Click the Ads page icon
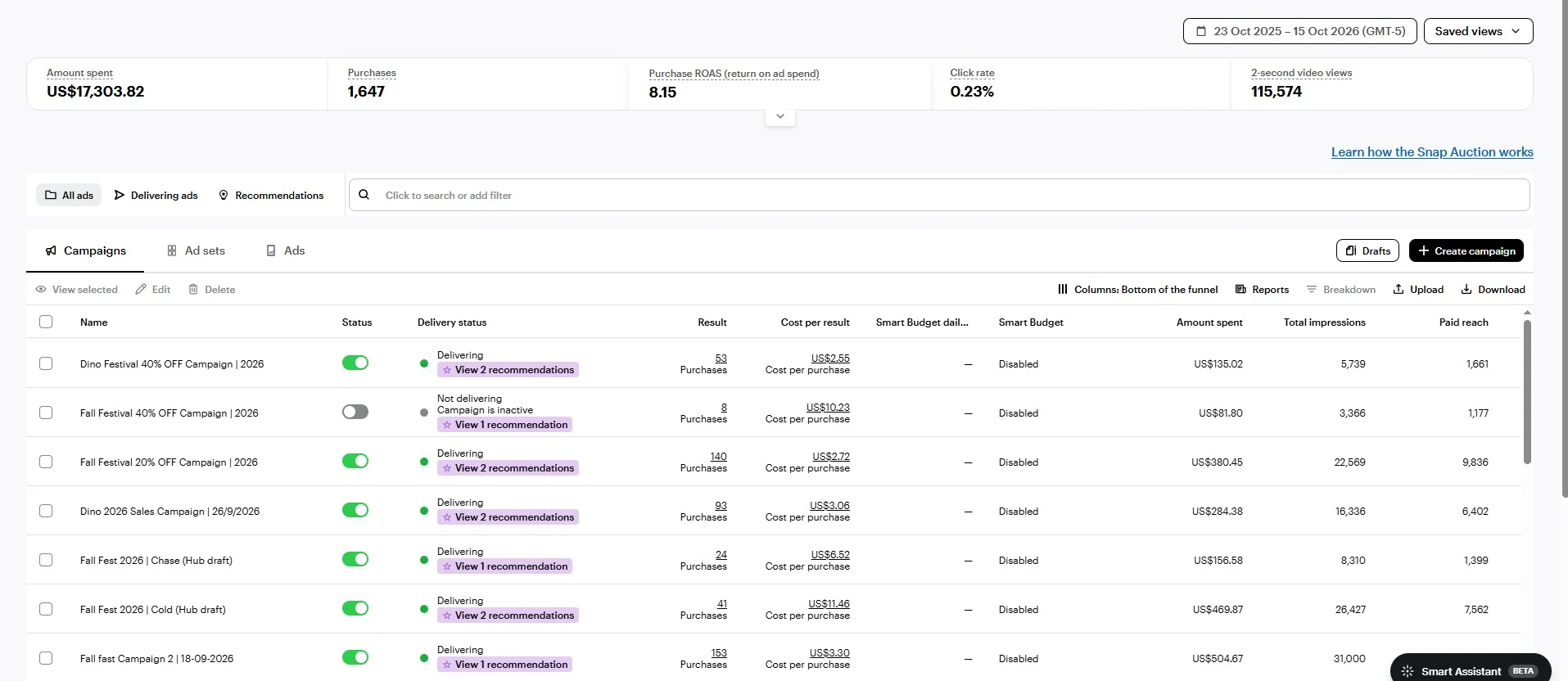 pos(271,250)
